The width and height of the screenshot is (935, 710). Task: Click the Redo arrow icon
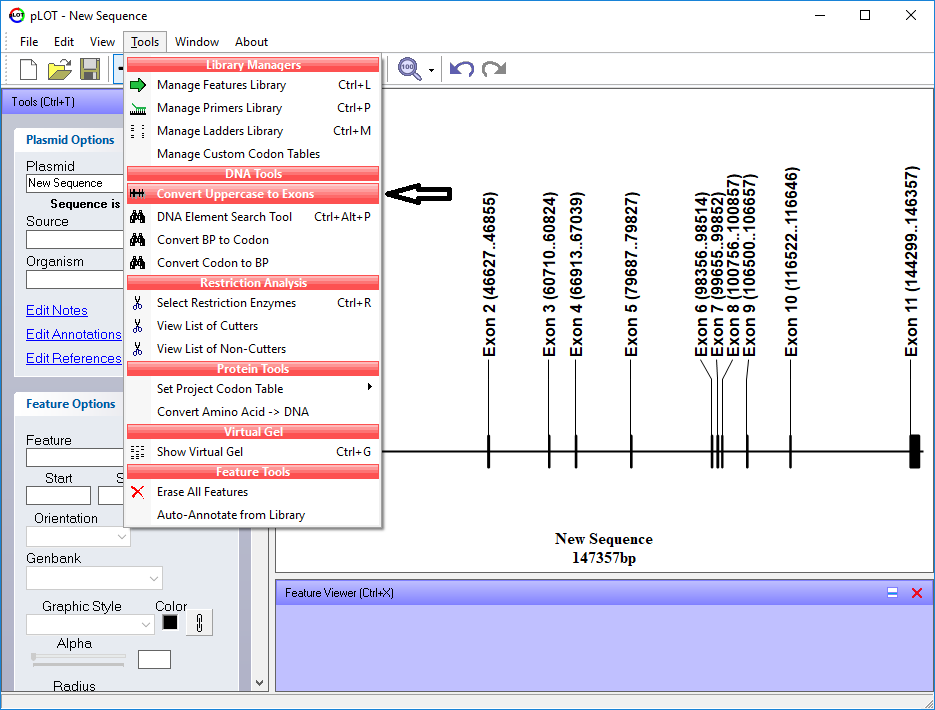(494, 69)
